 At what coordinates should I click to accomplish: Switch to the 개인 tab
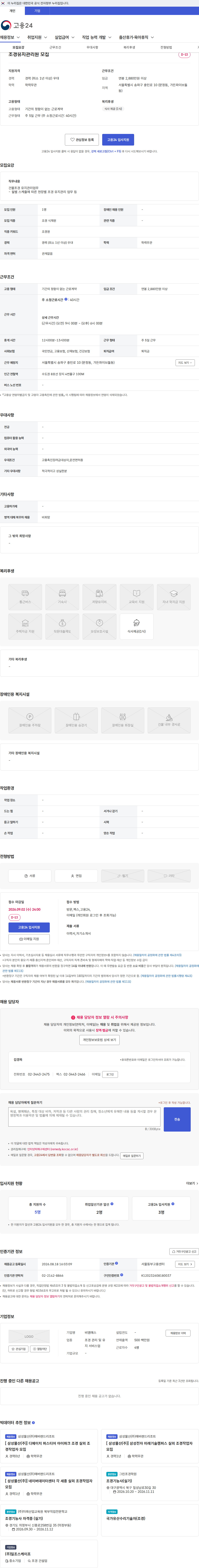(x=12, y=11)
